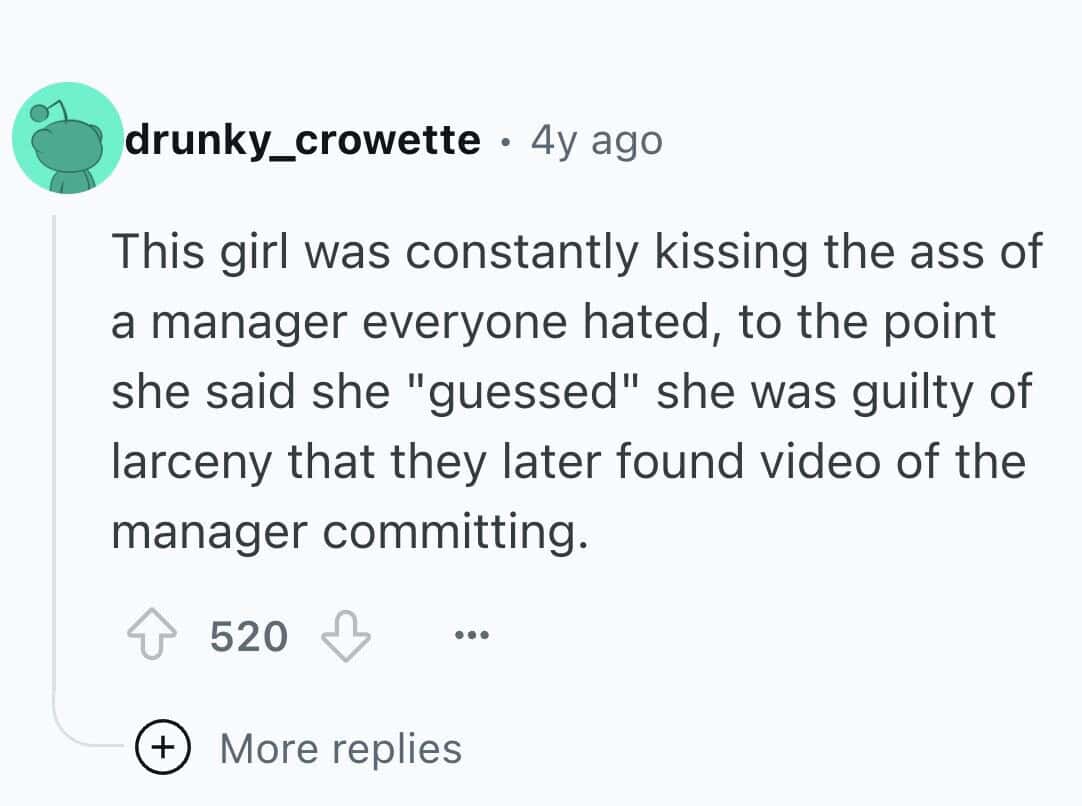Image resolution: width=1082 pixels, height=806 pixels.
Task: Click the 520 vote score
Action: [249, 636]
